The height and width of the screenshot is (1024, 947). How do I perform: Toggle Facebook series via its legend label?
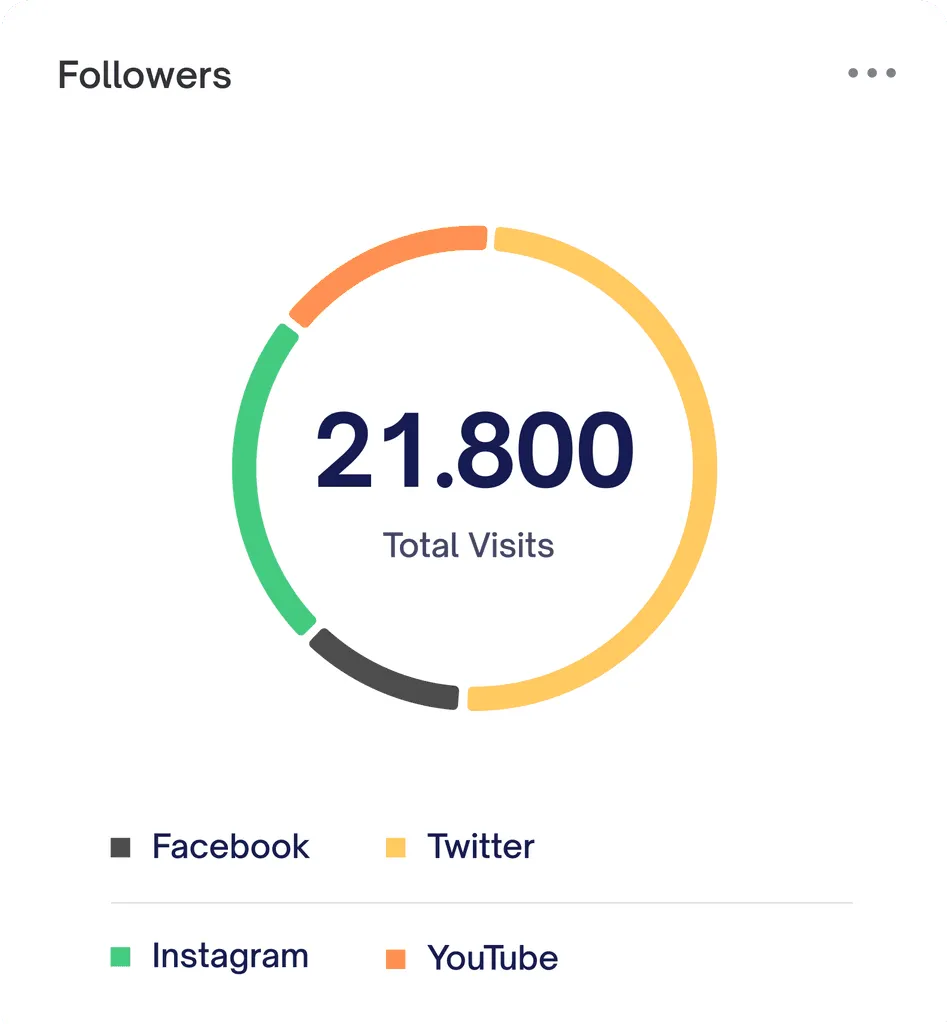coord(231,847)
